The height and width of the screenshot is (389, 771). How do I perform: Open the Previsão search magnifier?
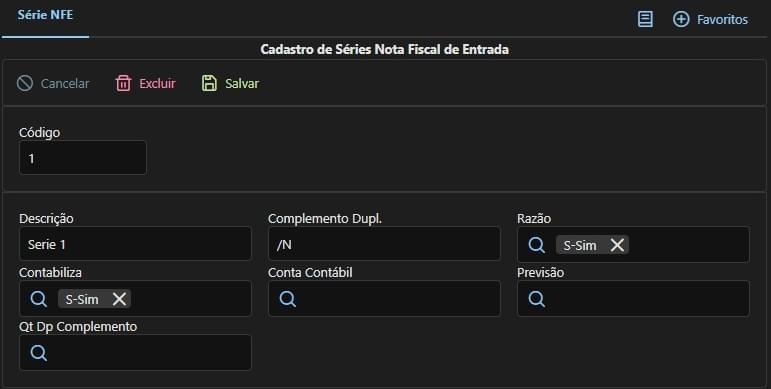[x=536, y=299]
